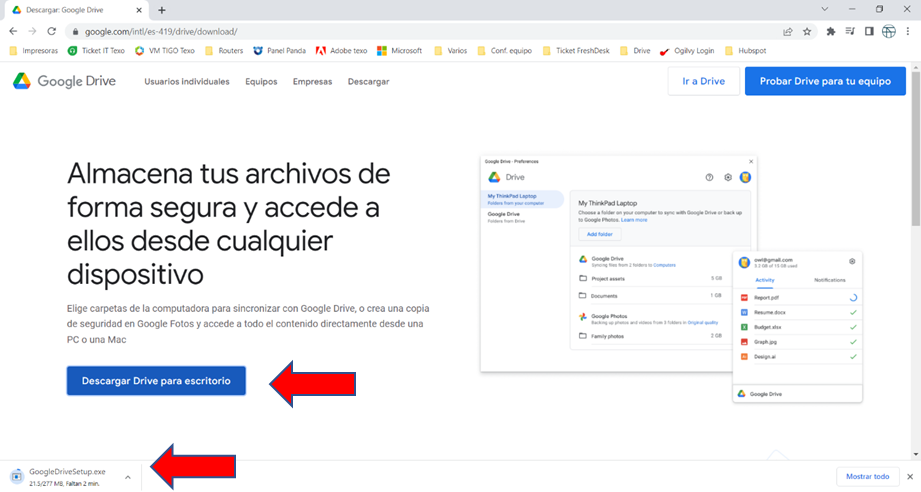
Task: Open the Ticket FreshDesk bookmark folder
Action: 576,51
